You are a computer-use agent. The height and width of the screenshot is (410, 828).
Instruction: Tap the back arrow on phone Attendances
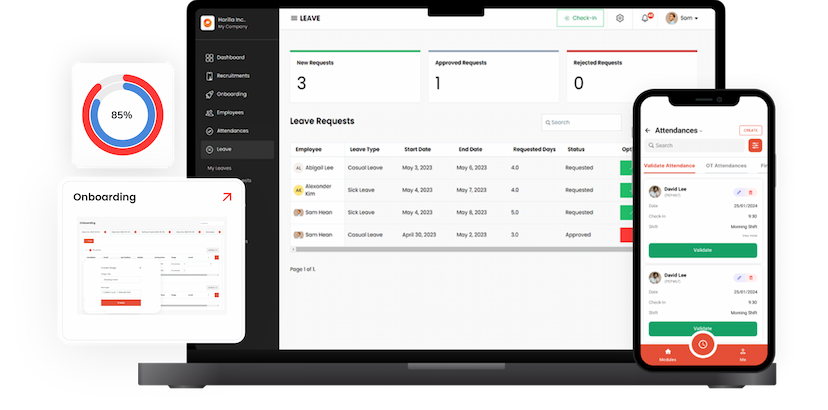pyautogui.click(x=648, y=130)
